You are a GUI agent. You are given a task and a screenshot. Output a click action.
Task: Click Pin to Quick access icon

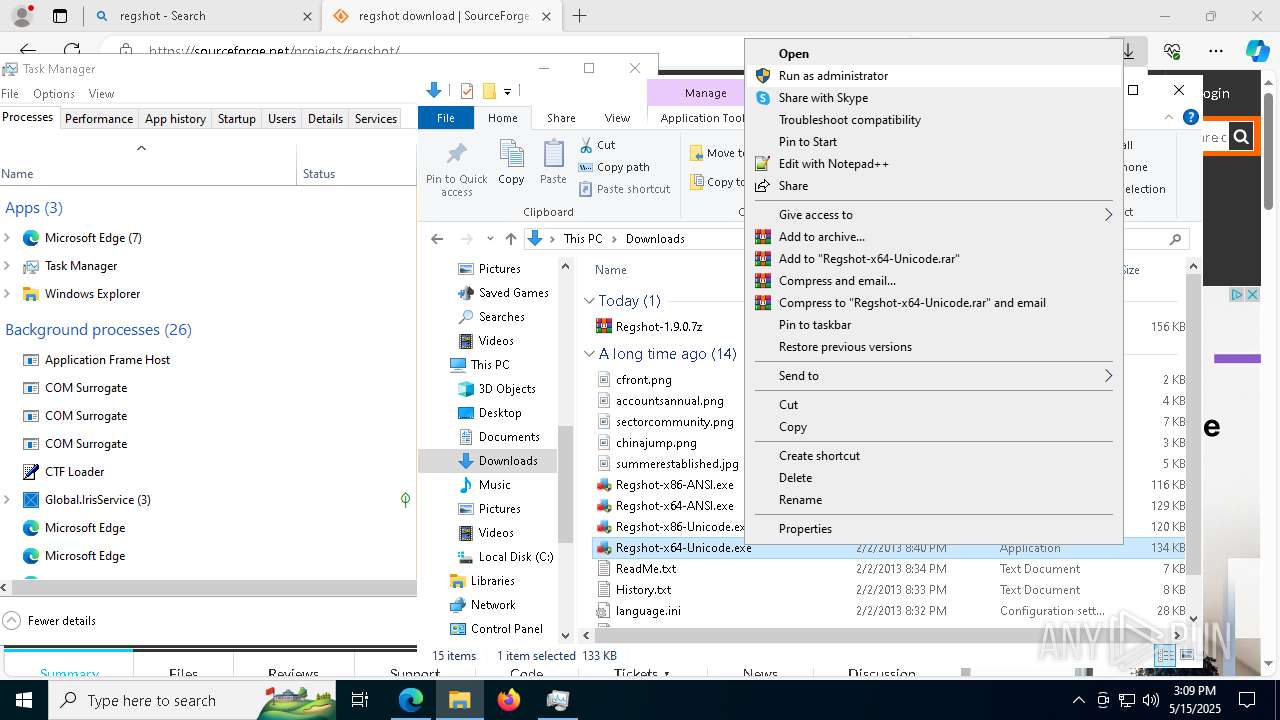click(x=457, y=155)
